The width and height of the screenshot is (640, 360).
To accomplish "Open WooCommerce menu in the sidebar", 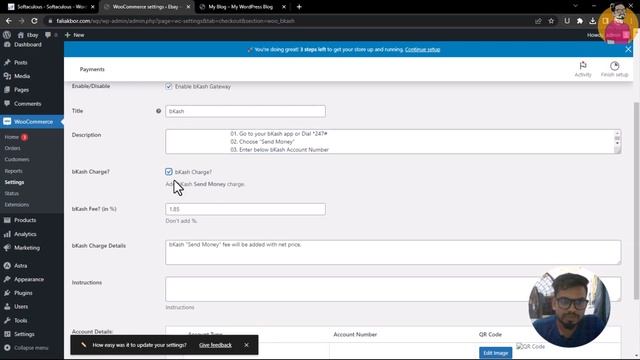I will coord(33,122).
